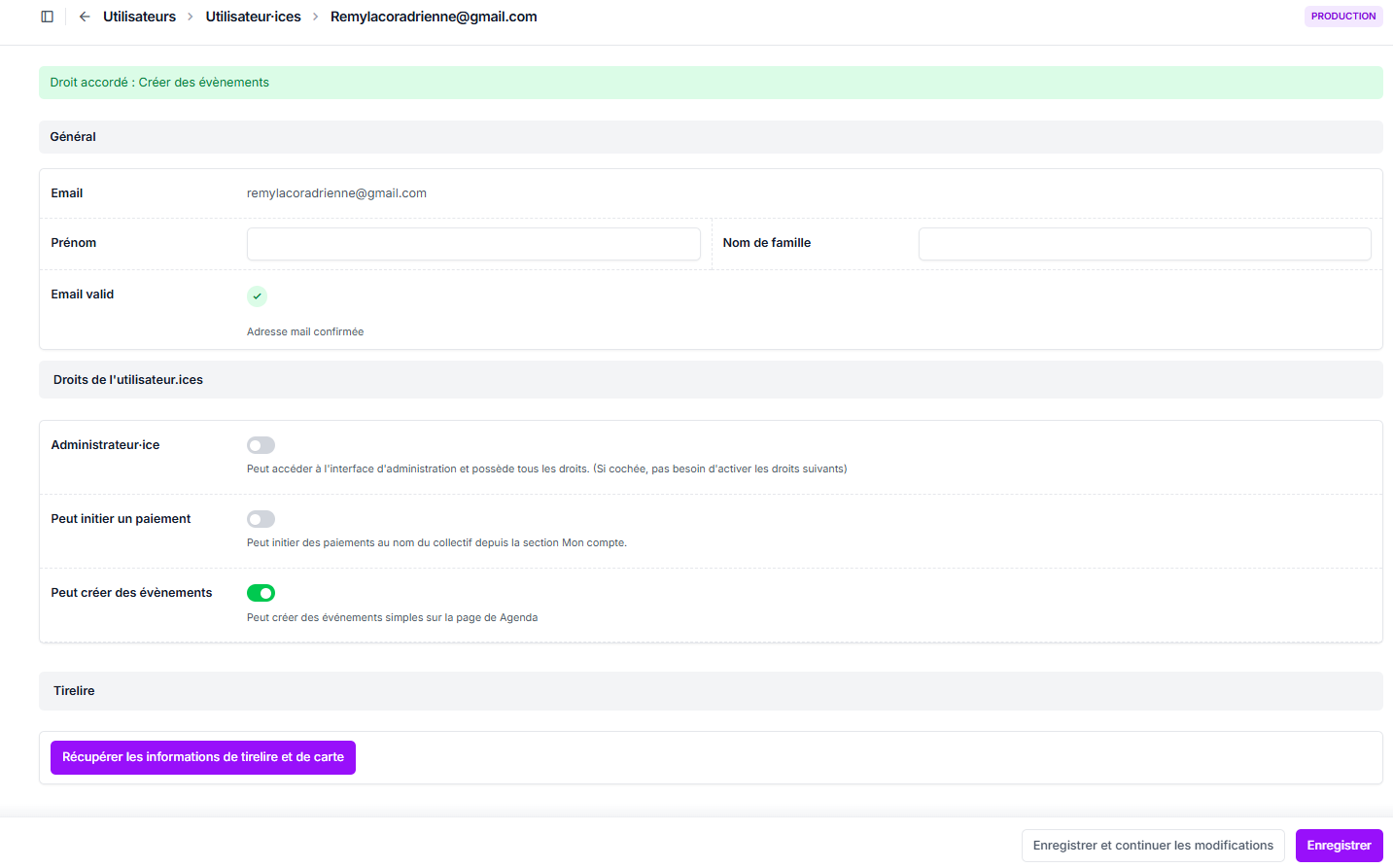Viewport: 1393px width, 868px height.
Task: Click the remylacoradrienne@gmail.com email value
Action: pyautogui.click(x=336, y=193)
